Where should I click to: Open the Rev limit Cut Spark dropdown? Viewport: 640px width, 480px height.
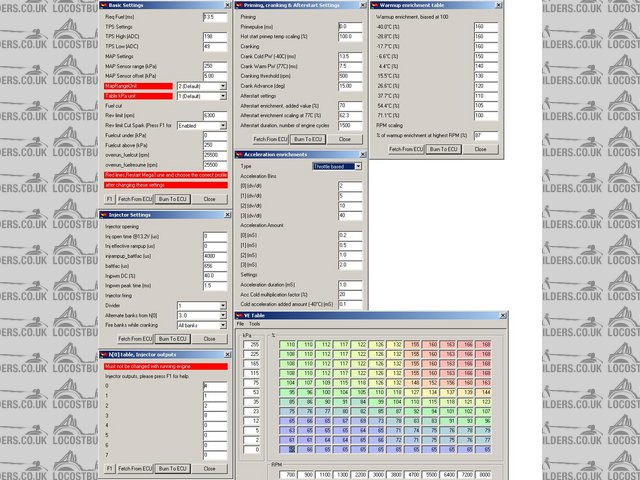223,126
